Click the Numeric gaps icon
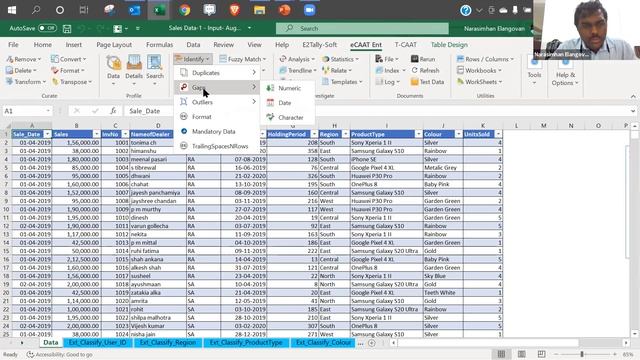640x360 pixels. [x=270, y=88]
